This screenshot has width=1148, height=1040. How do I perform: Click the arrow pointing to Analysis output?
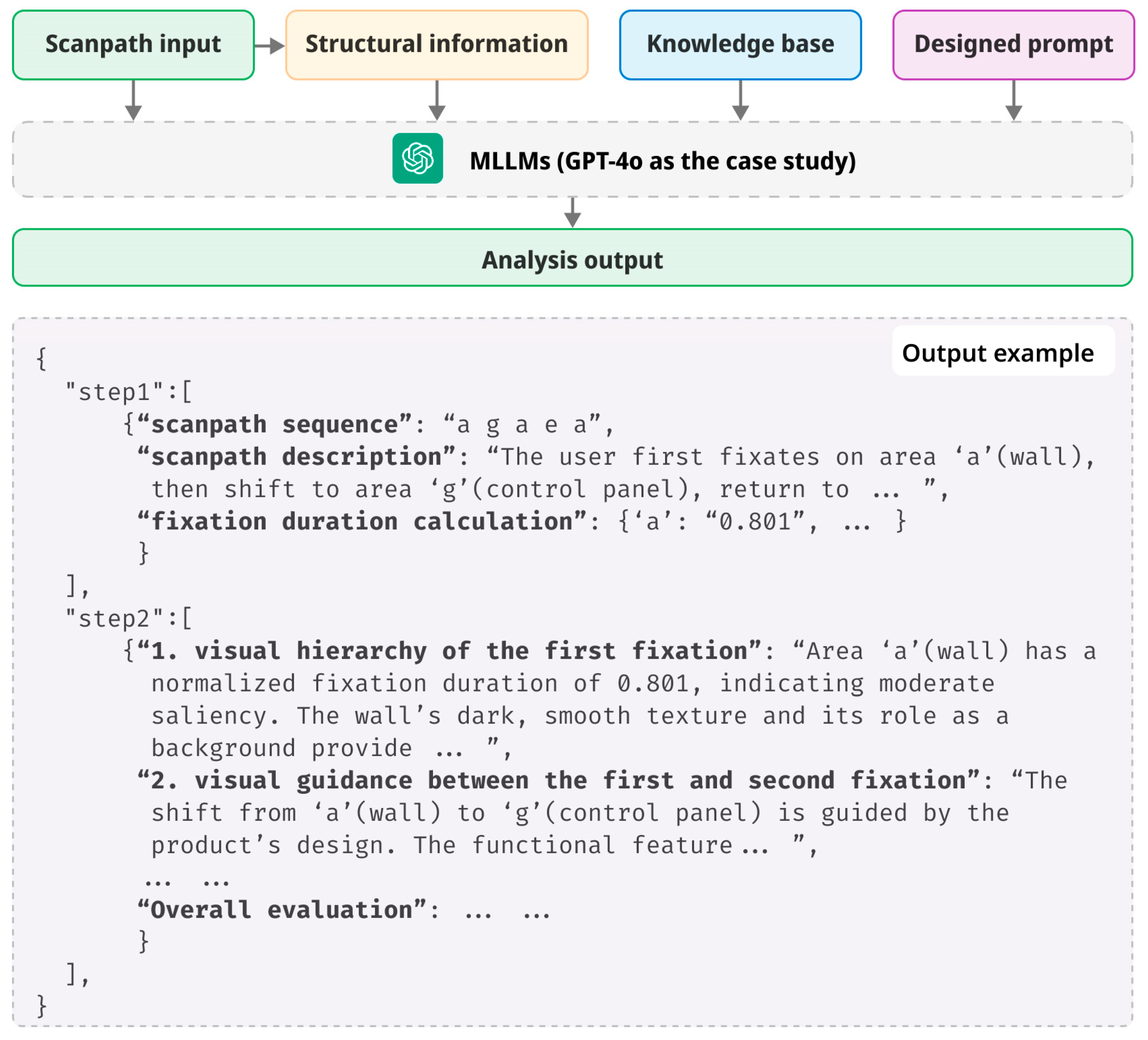[x=572, y=213]
